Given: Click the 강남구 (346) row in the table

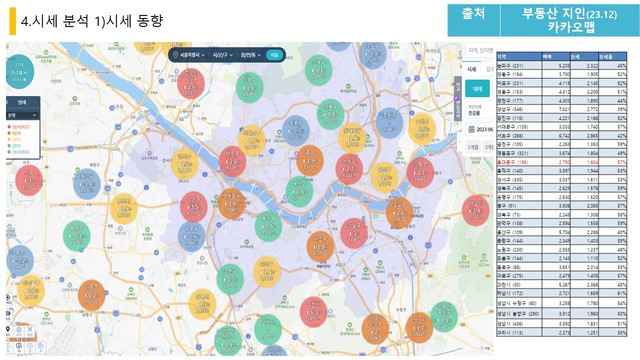Looking at the screenshot, I should coord(562,109).
